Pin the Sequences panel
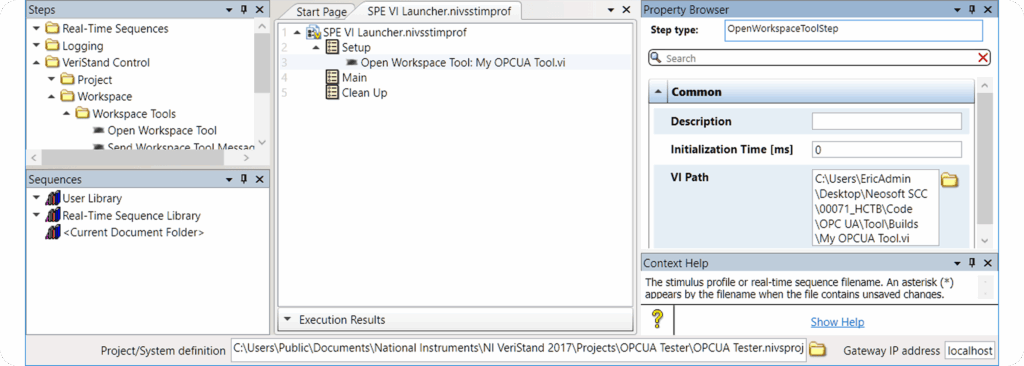1024x366 pixels. coord(244,179)
